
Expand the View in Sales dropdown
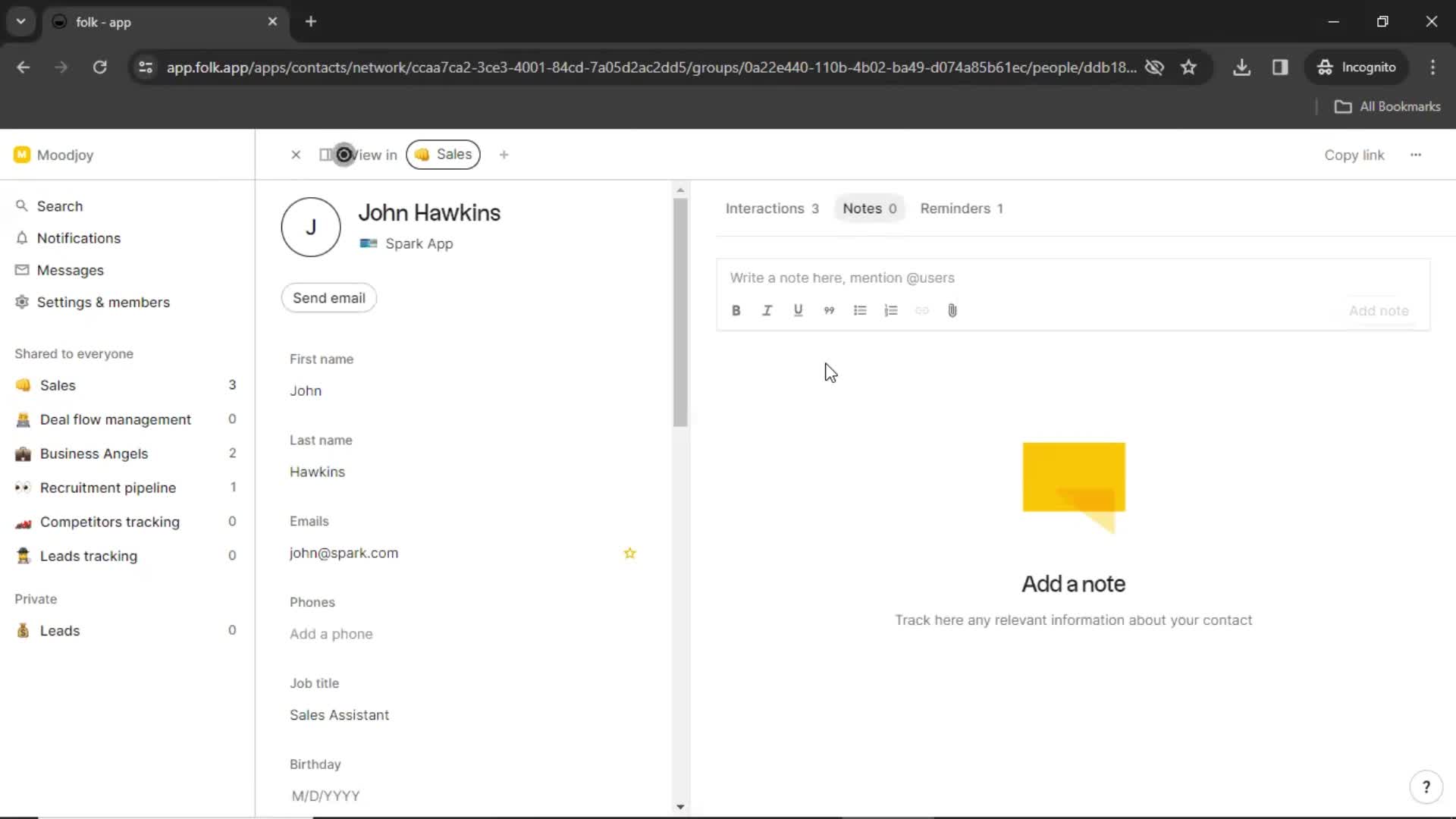point(443,154)
